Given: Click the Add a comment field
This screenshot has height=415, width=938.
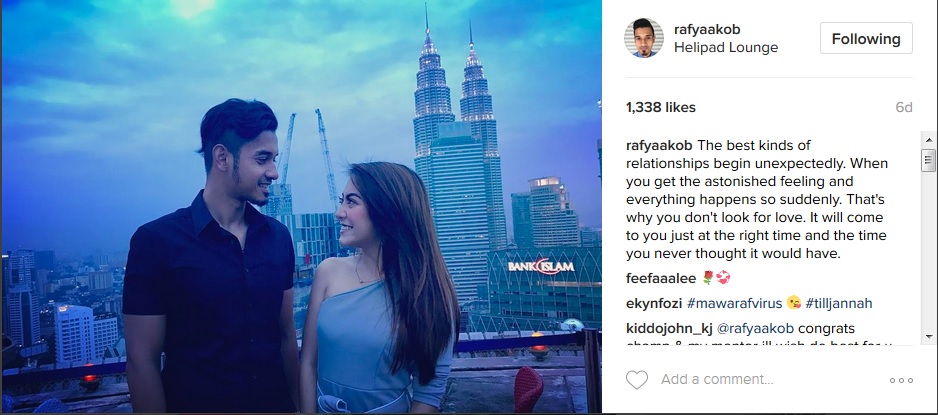Looking at the screenshot, I should click(769, 380).
